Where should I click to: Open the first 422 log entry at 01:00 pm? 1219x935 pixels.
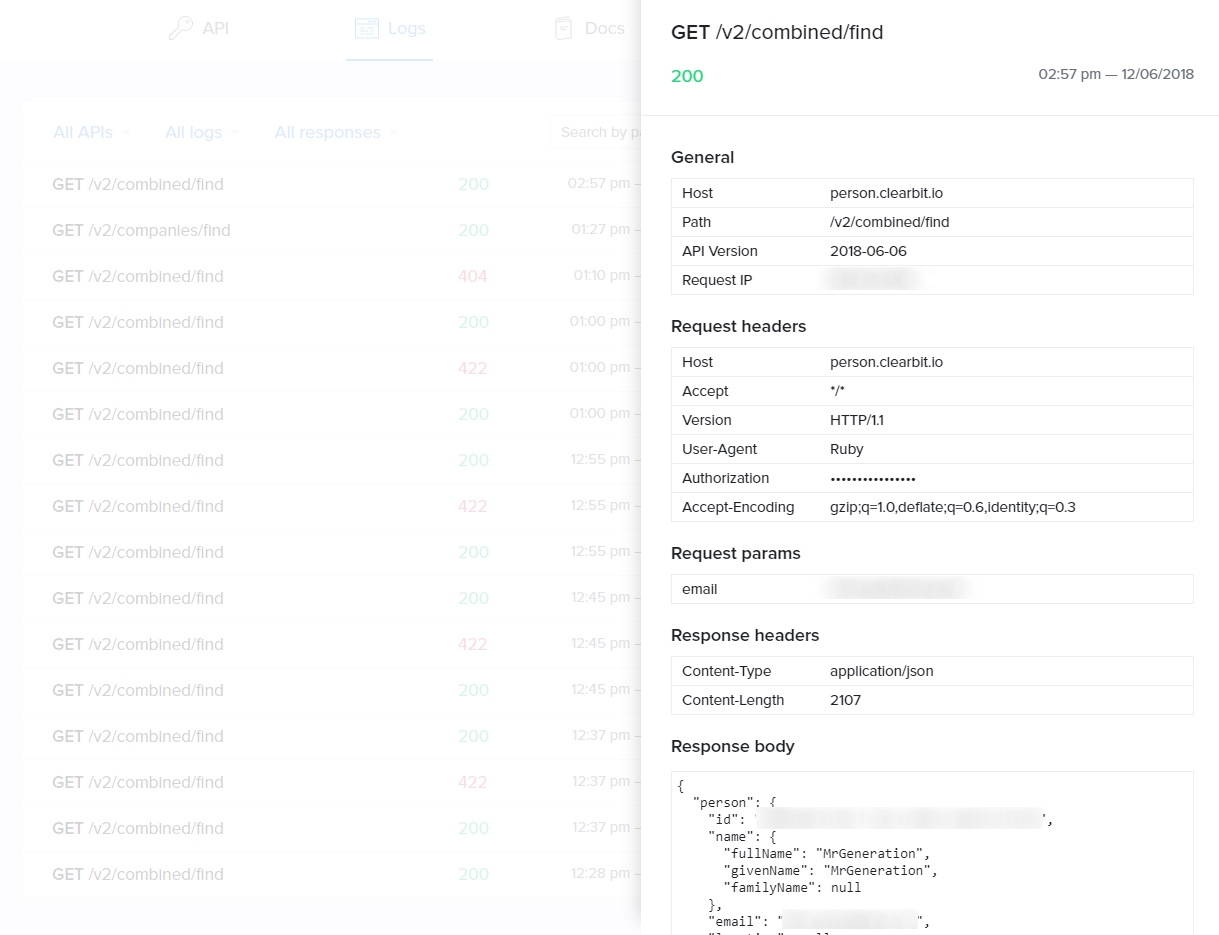(x=331, y=368)
